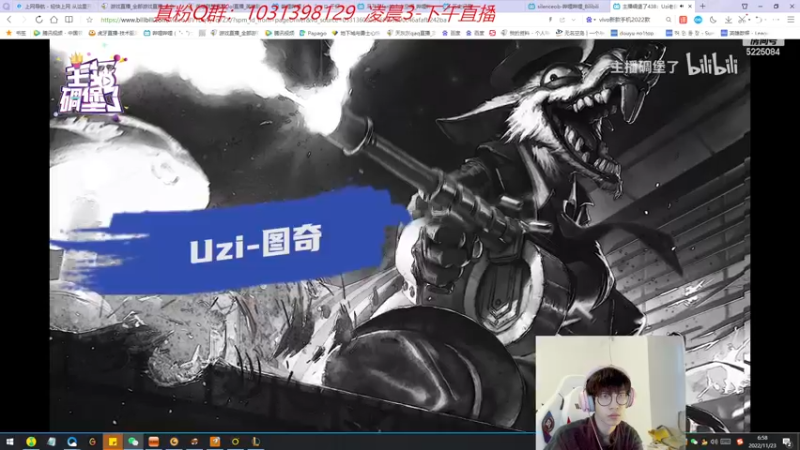Go forward in browser history
This screenshot has width=800, height=450.
tap(24, 19)
